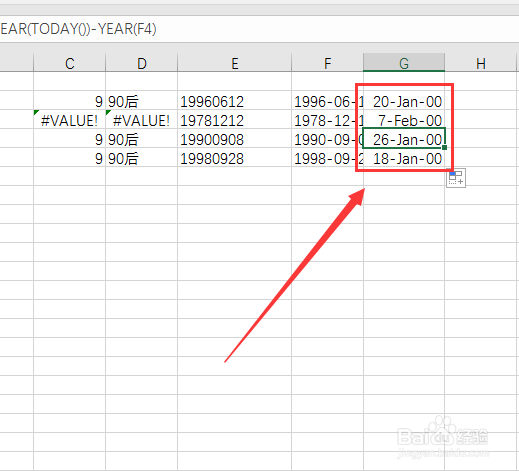This screenshot has width=519, height=471.
Task: Select cell showing 18-Jan-00
Action: click(x=404, y=157)
